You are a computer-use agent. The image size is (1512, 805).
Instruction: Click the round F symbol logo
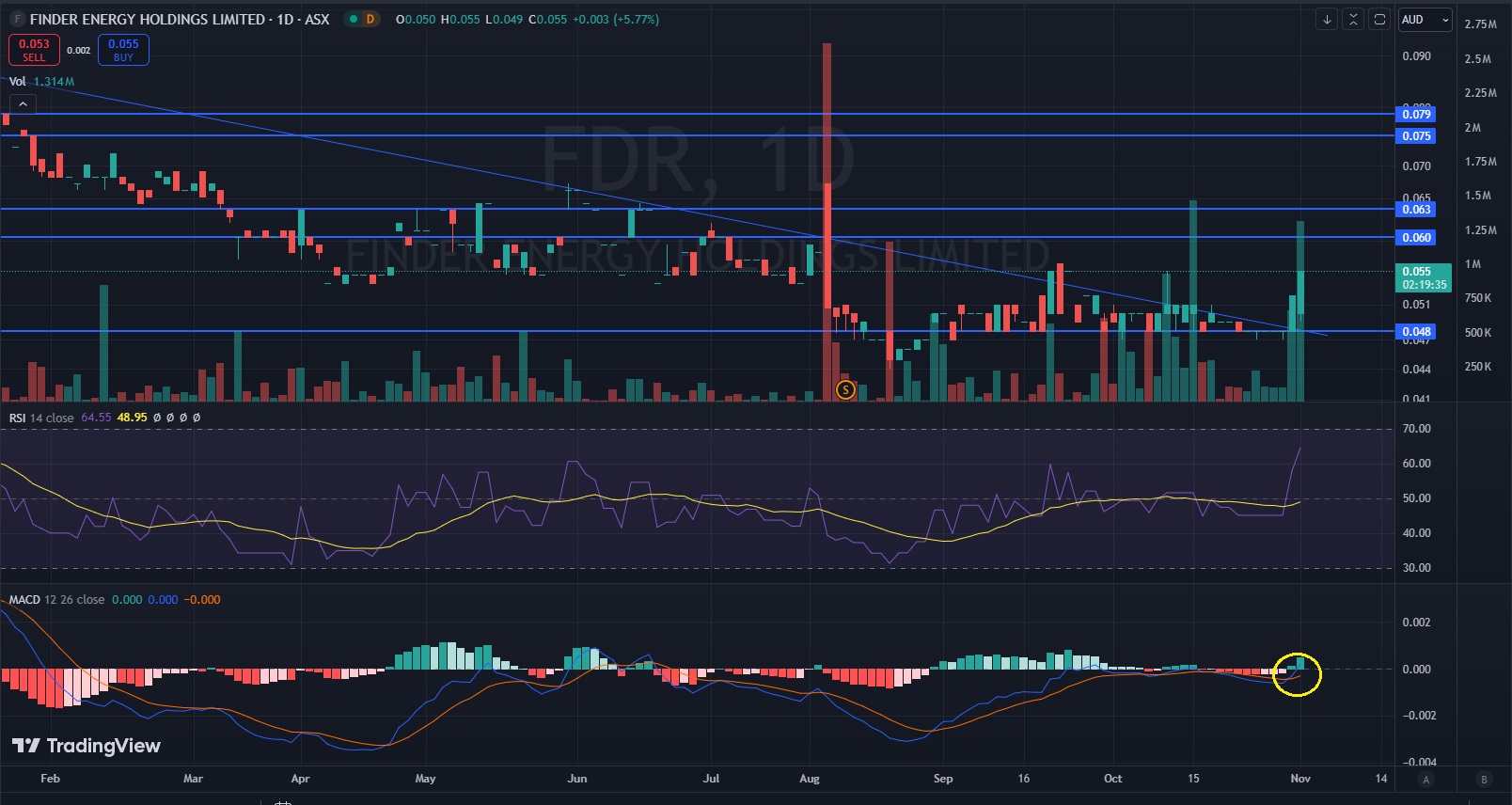pyautogui.click(x=16, y=20)
